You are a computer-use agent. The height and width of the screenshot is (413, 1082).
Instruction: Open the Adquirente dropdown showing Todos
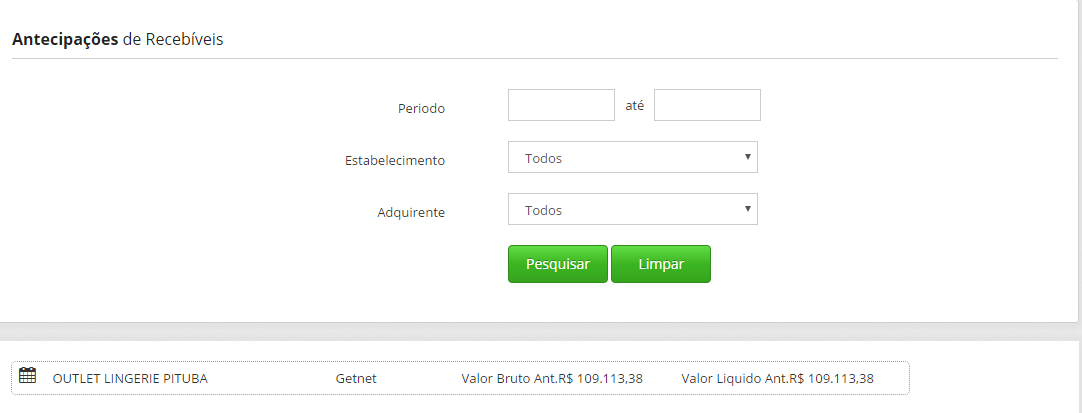click(x=633, y=209)
